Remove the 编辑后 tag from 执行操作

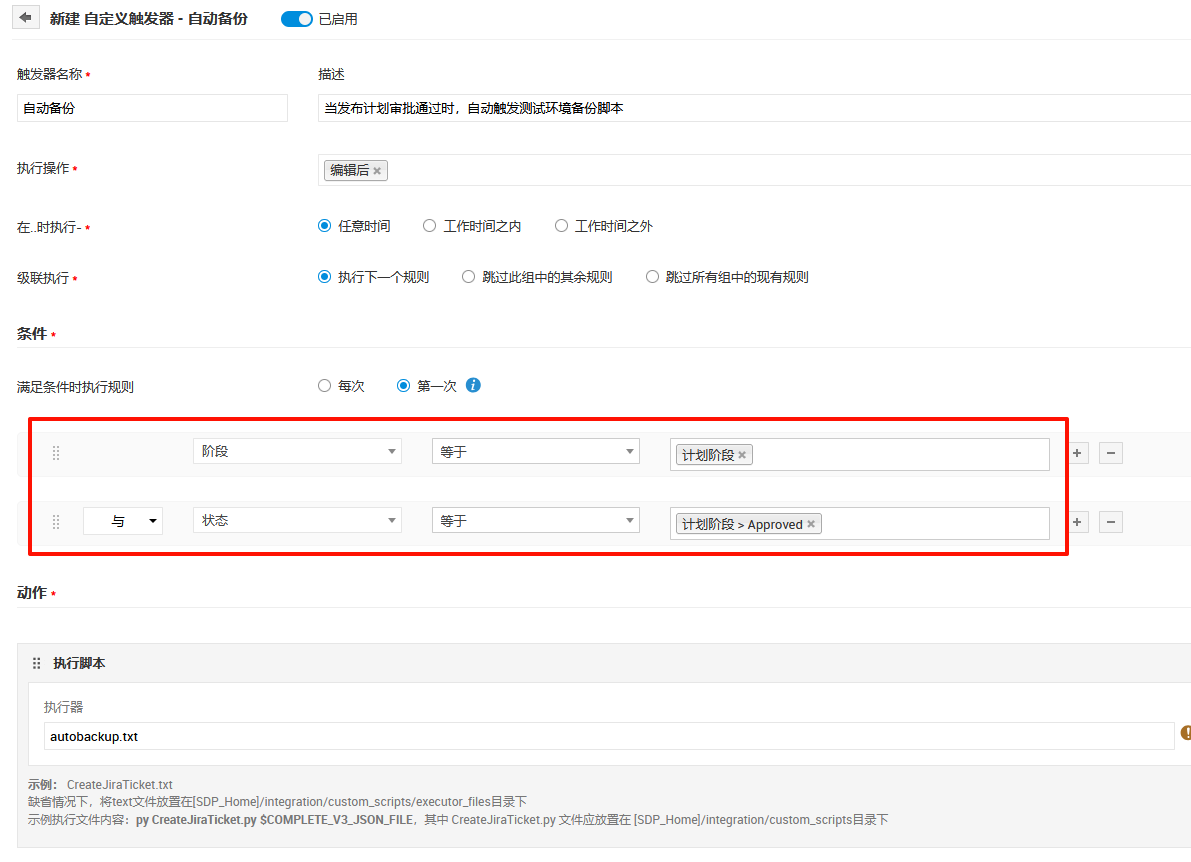[377, 170]
